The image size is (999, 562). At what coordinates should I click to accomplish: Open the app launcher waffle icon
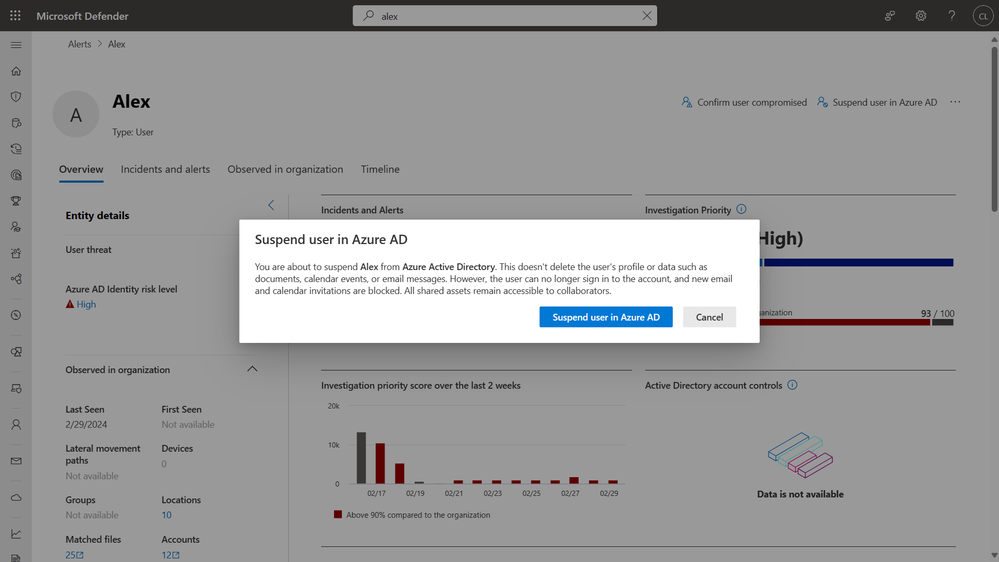[x=15, y=15]
